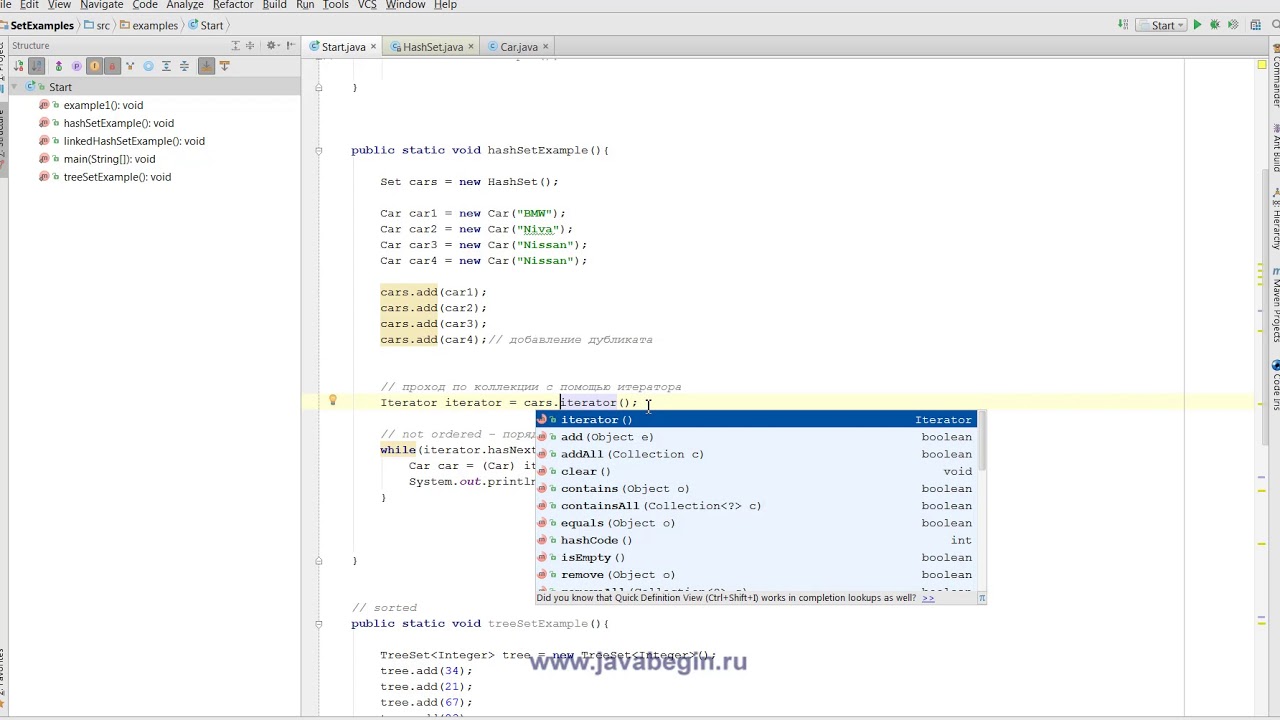The image size is (1280, 720).
Task: Click the >> link in completion tip
Action: coord(928,598)
